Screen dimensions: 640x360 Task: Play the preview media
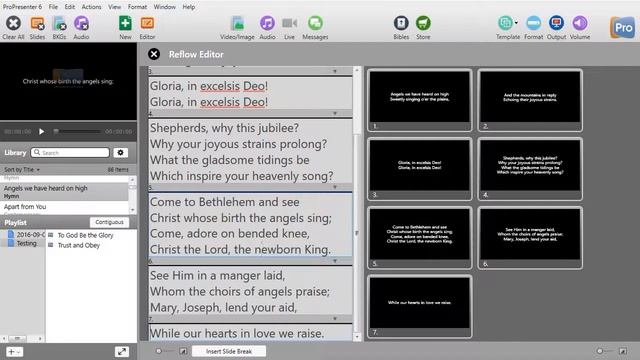click(x=41, y=131)
